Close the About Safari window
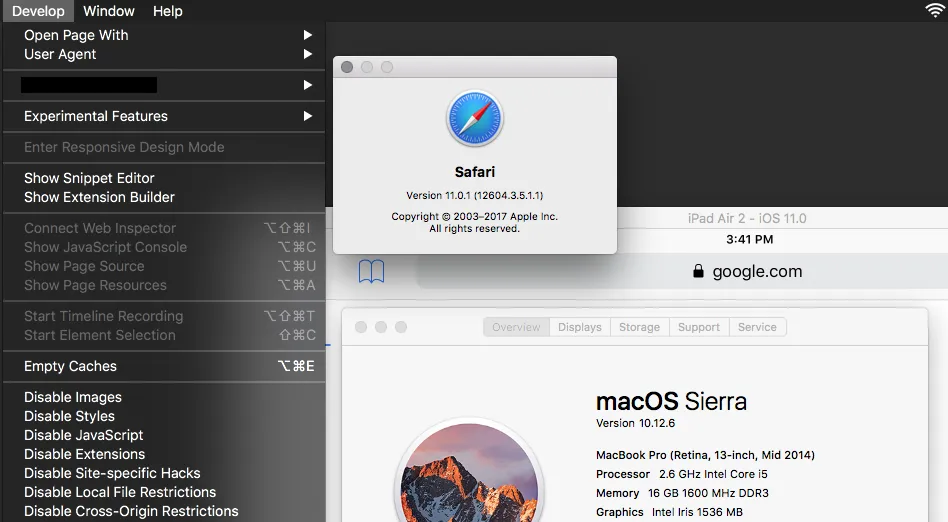The width and height of the screenshot is (948, 522). pos(347,67)
